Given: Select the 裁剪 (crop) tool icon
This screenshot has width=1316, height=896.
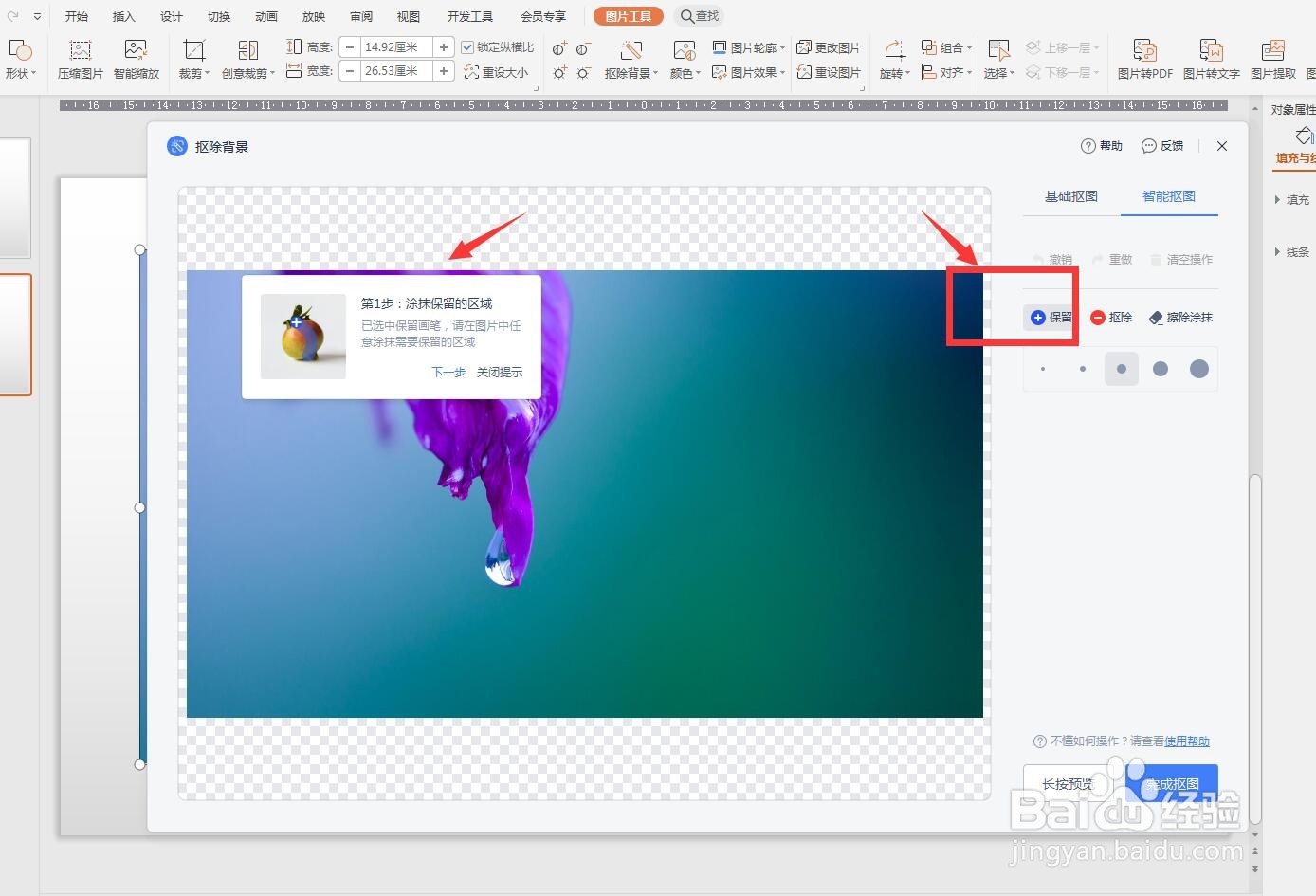Looking at the screenshot, I should 193,51.
